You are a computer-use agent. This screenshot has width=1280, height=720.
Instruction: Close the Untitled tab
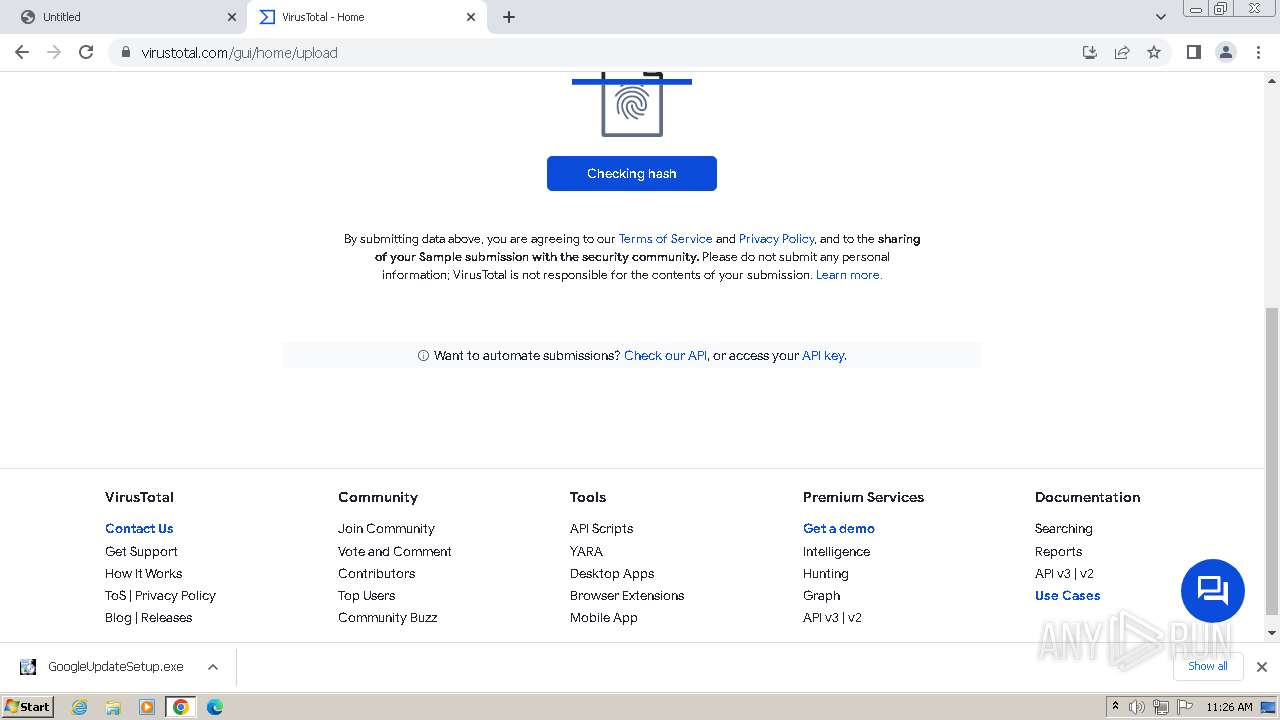[232, 17]
